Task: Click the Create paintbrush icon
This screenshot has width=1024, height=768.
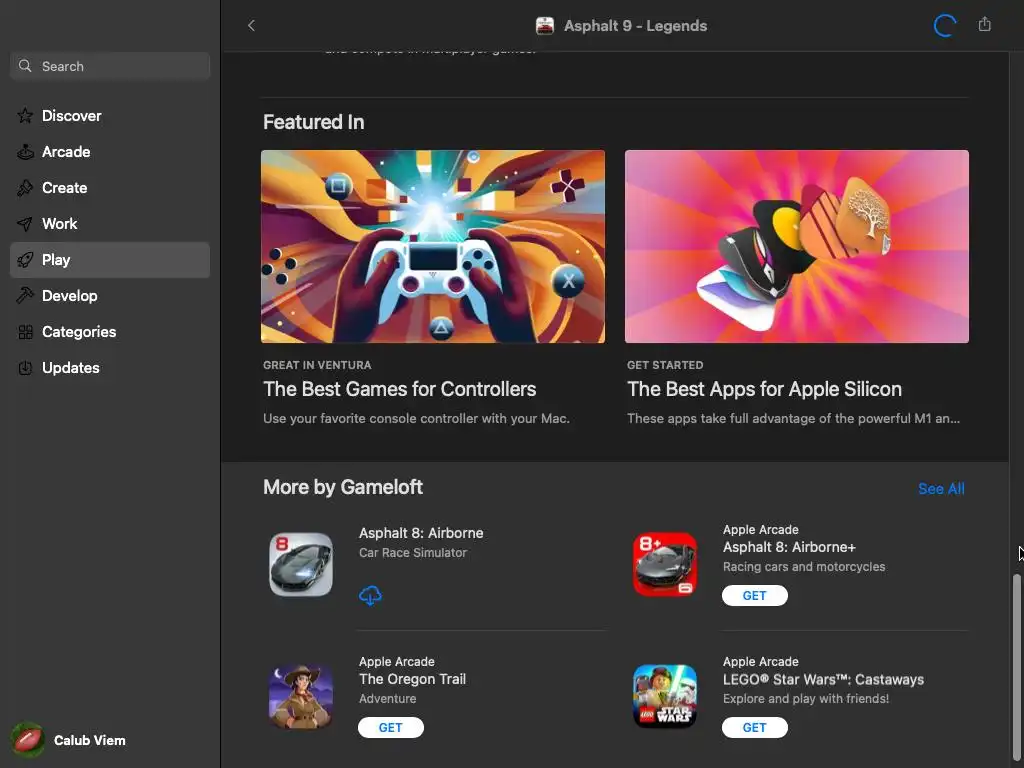Action: pos(25,188)
